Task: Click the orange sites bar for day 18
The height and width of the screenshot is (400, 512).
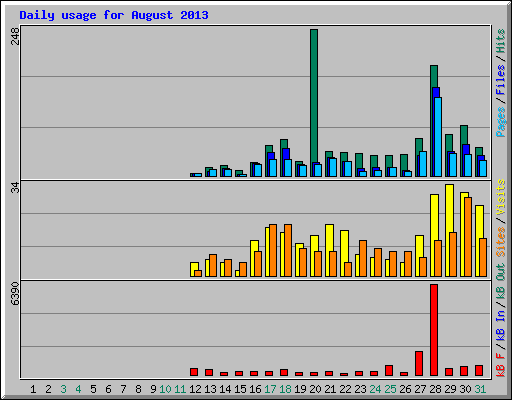Action: (288, 250)
